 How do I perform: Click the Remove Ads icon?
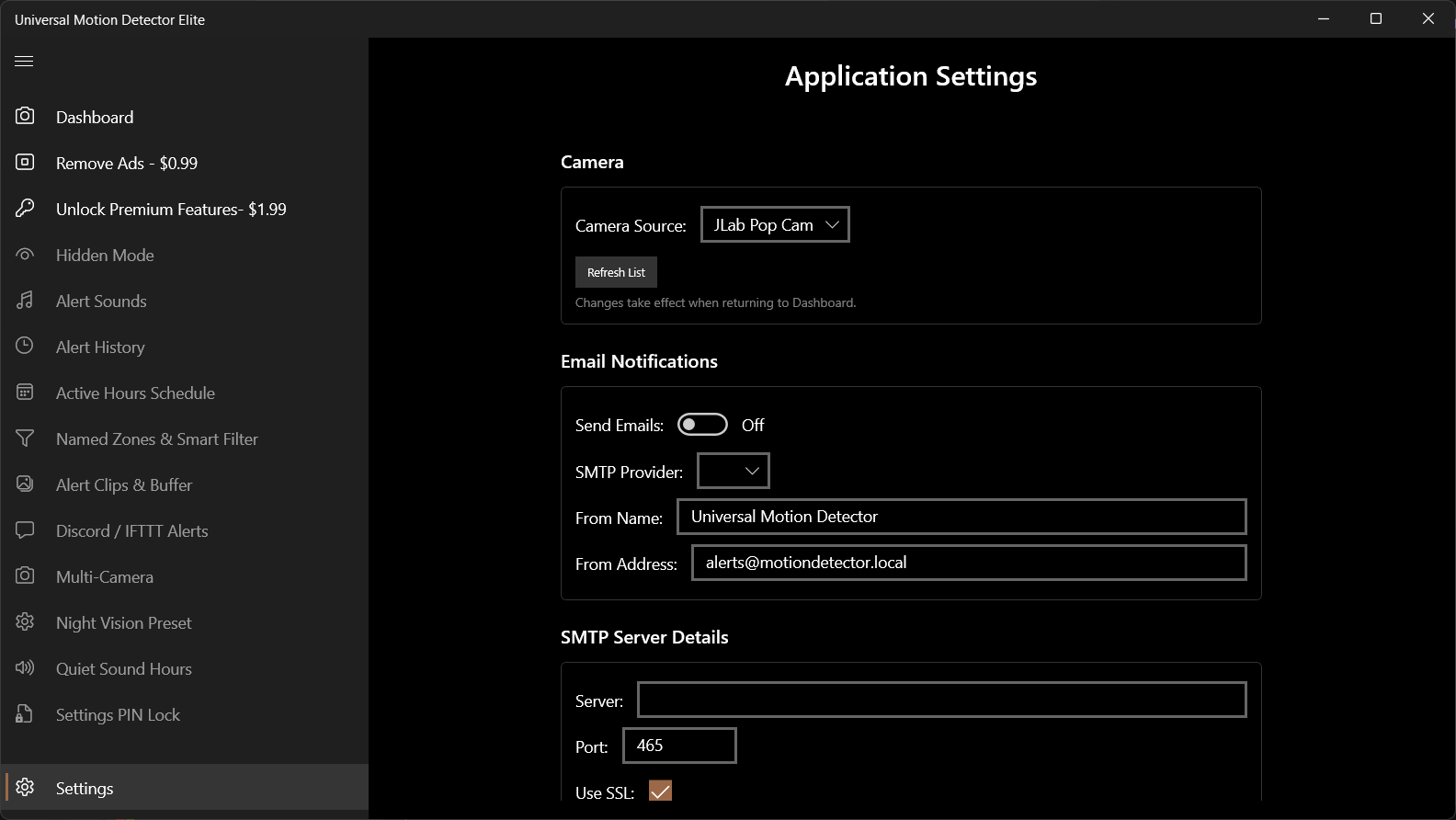25,162
